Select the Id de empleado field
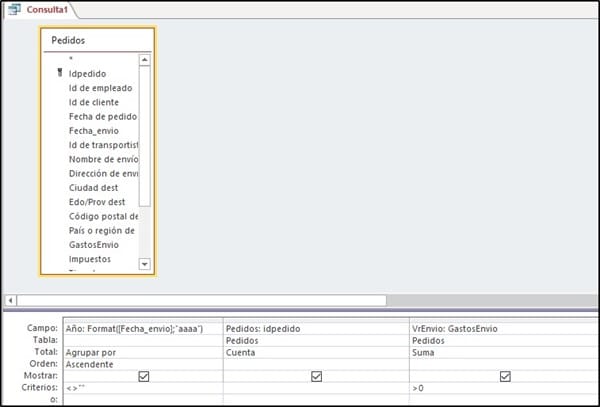The image size is (600, 407). (100, 88)
